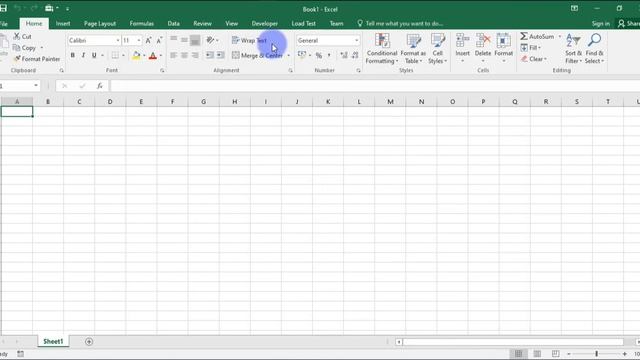The image size is (640, 360).
Task: Open Conditional Formatting menu
Action: click(x=382, y=49)
